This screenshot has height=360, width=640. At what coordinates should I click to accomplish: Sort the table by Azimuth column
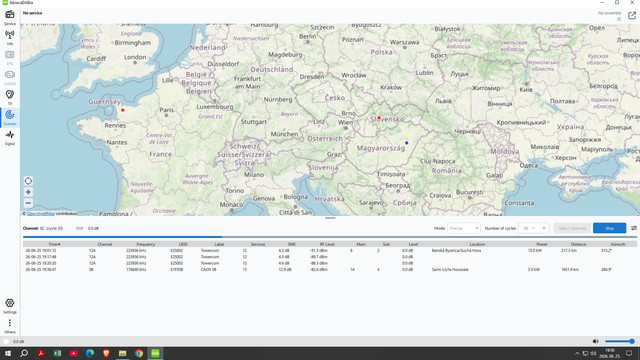[618, 244]
